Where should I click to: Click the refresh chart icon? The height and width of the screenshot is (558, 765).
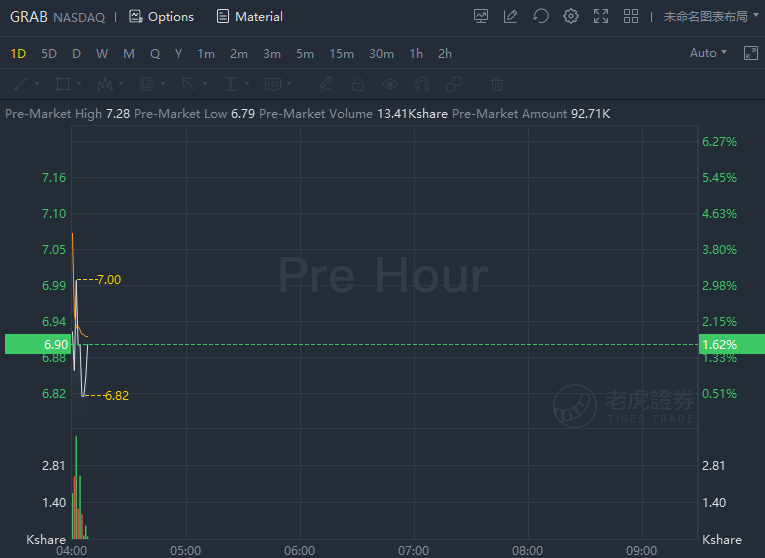541,16
